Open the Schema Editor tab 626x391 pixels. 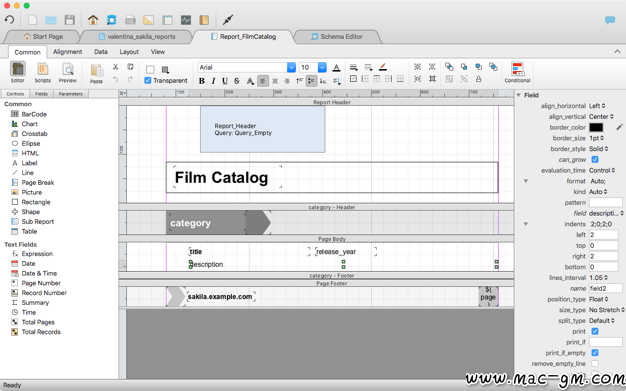pos(337,37)
